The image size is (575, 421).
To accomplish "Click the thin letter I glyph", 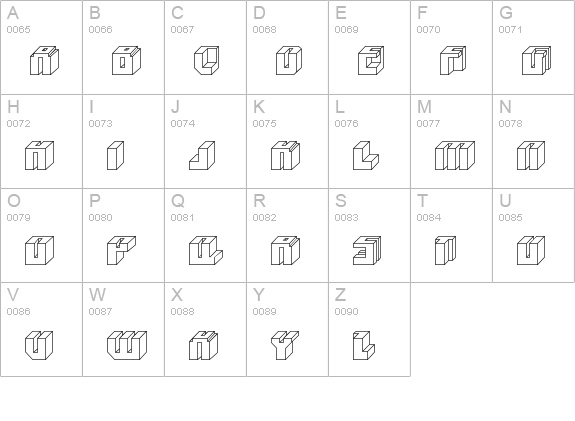I will pyautogui.click(x=116, y=155).
